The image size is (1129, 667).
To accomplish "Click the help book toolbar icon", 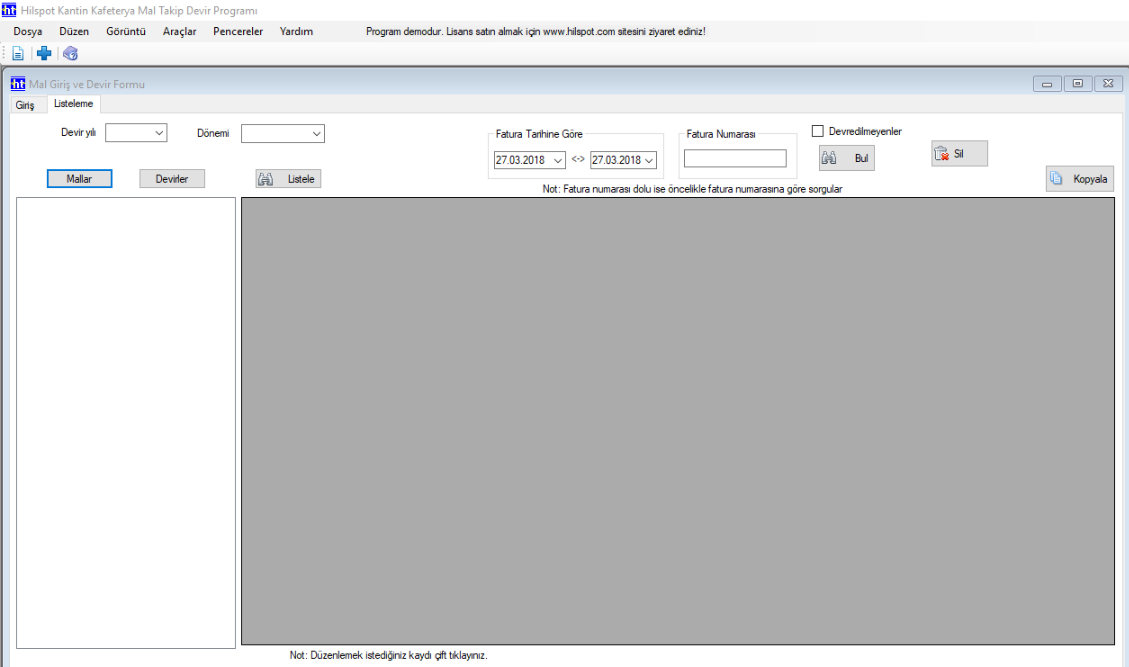I will [x=70, y=54].
